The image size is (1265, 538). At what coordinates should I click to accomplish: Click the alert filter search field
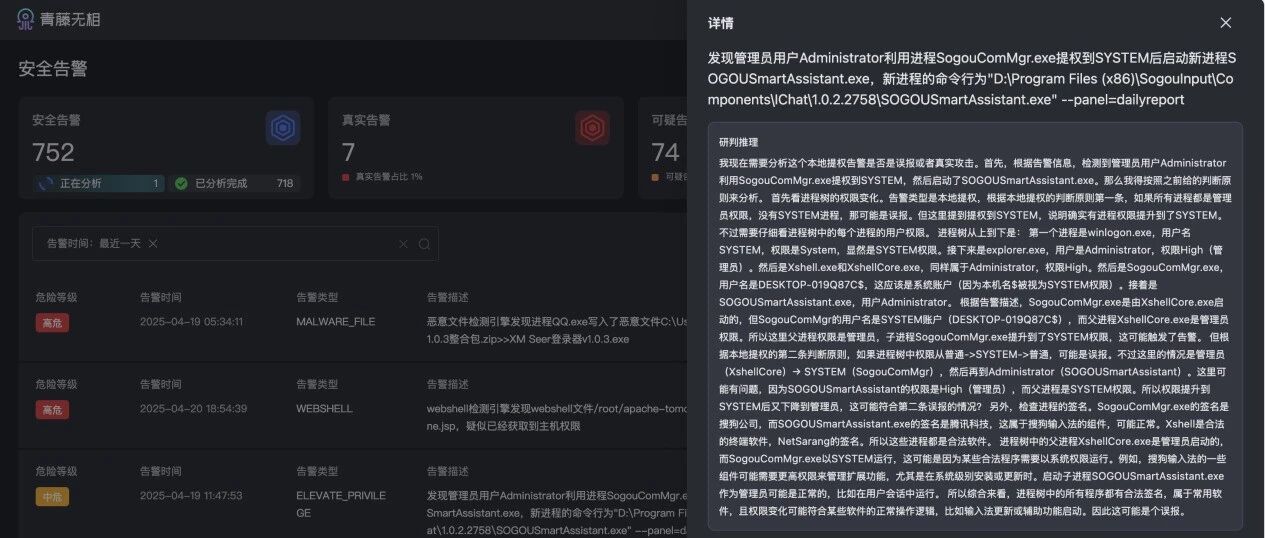click(236, 244)
